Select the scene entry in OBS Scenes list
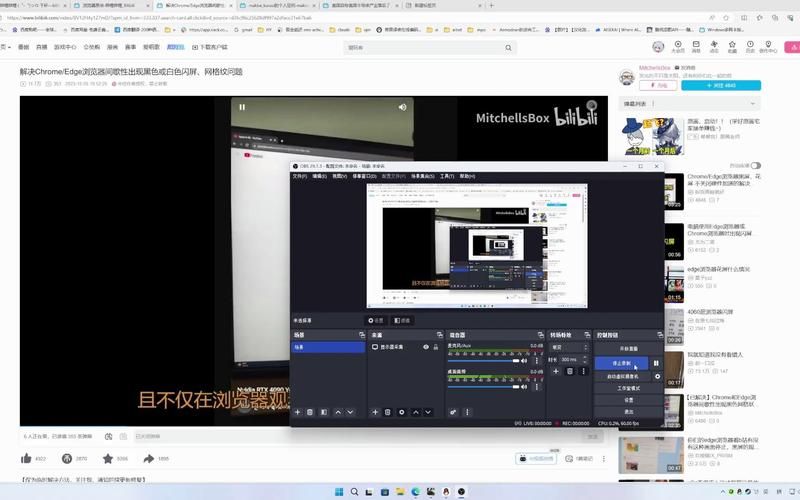The width and height of the screenshot is (800, 500). pos(328,347)
